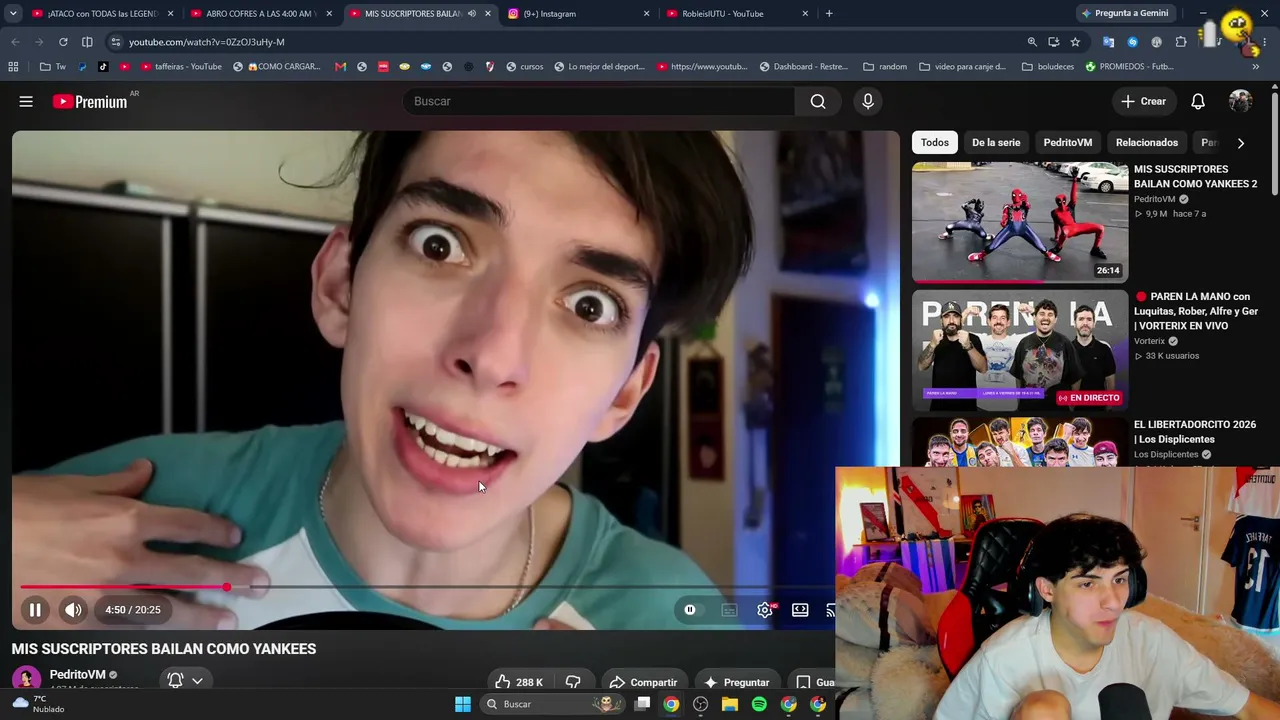Open the YouTube account avatar menu
This screenshot has height=720, width=1280.
click(1240, 101)
